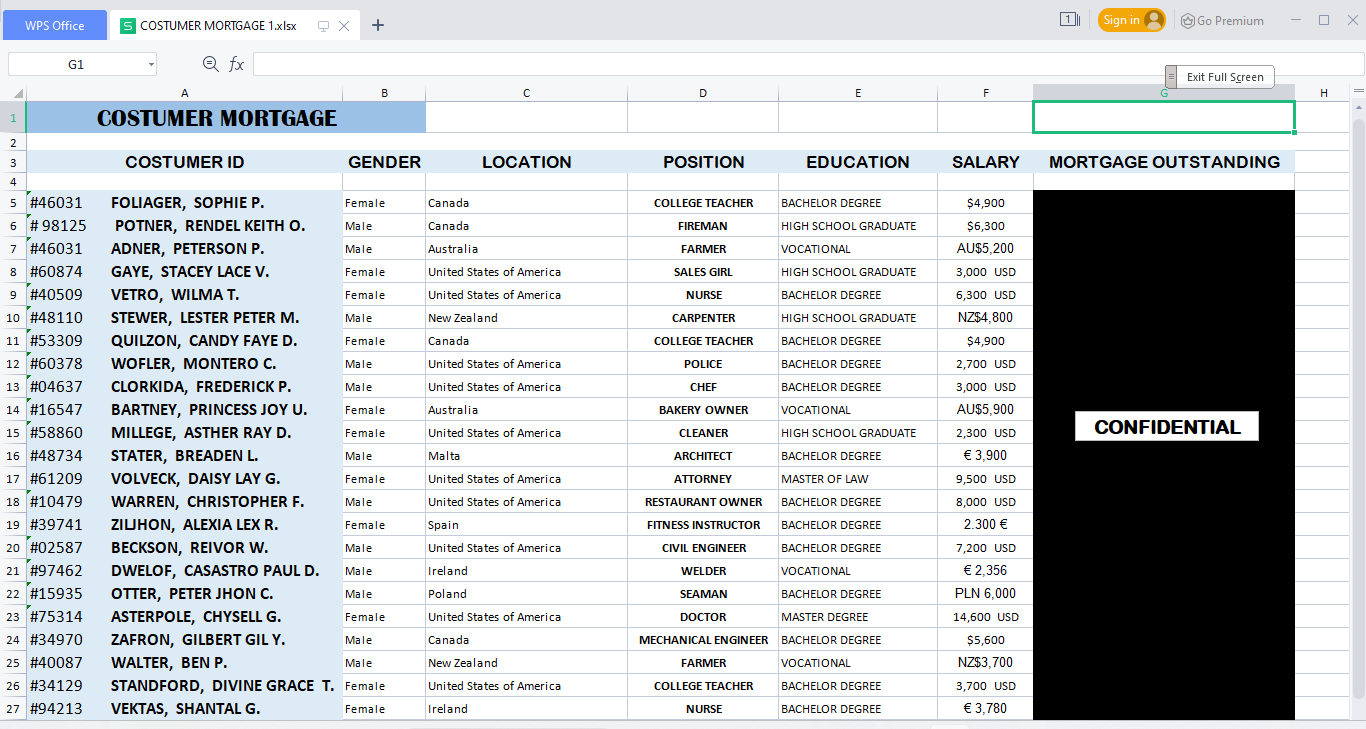Viewport: 1366px width, 729px height.
Task: Select column F header
Action: point(985,93)
